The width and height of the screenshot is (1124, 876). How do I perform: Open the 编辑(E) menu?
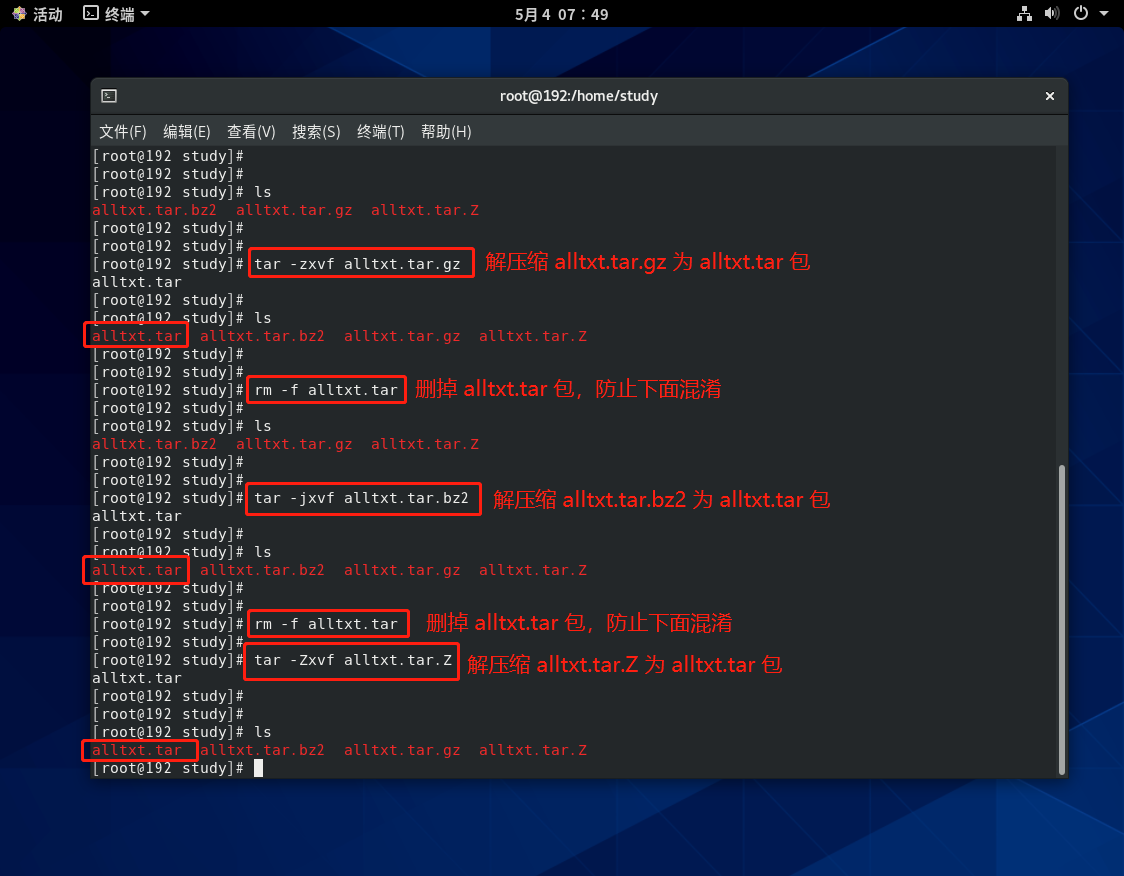(187, 132)
